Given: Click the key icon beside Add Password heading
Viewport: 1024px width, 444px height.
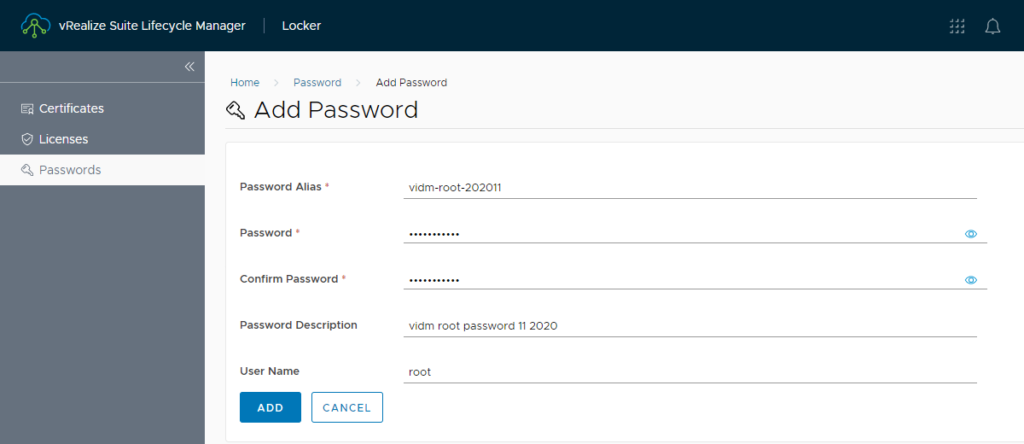Looking at the screenshot, I should [235, 110].
